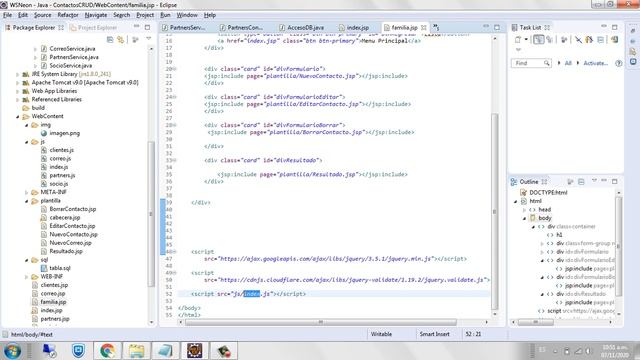The image size is (640, 360).
Task: Select familia.jsp in Package Explorer
Action: coord(53,302)
